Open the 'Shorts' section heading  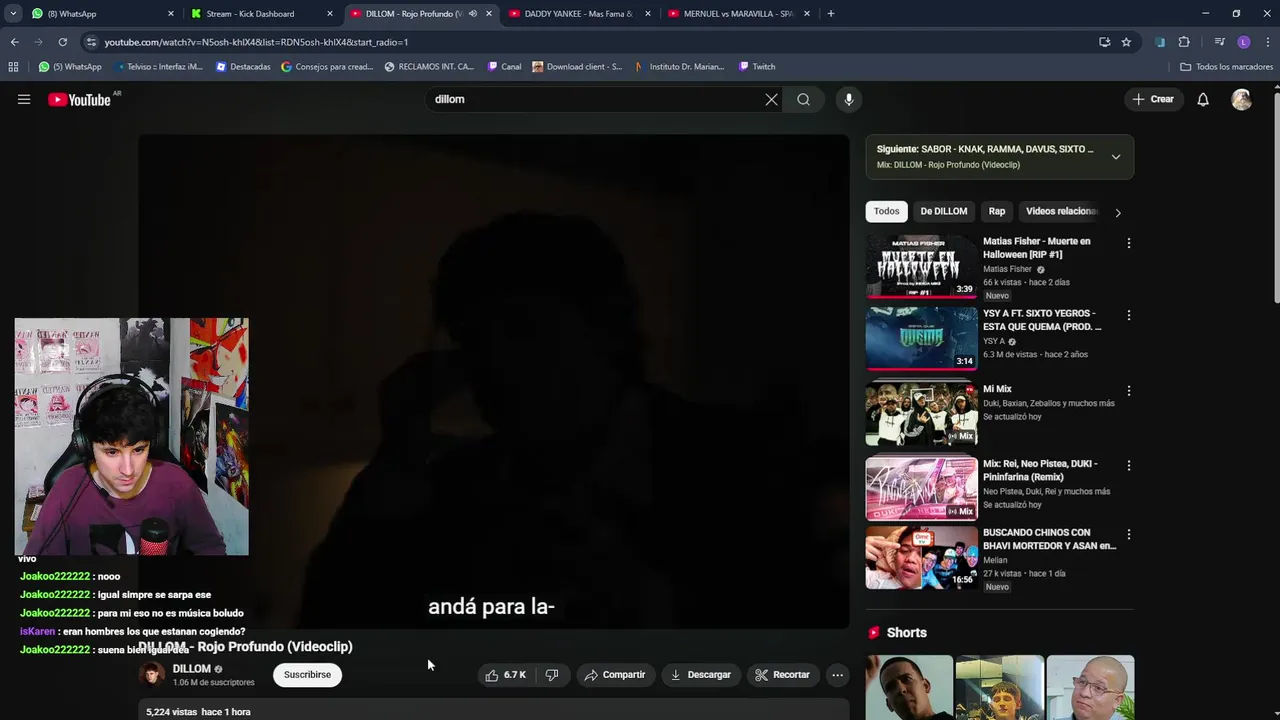coord(906,633)
